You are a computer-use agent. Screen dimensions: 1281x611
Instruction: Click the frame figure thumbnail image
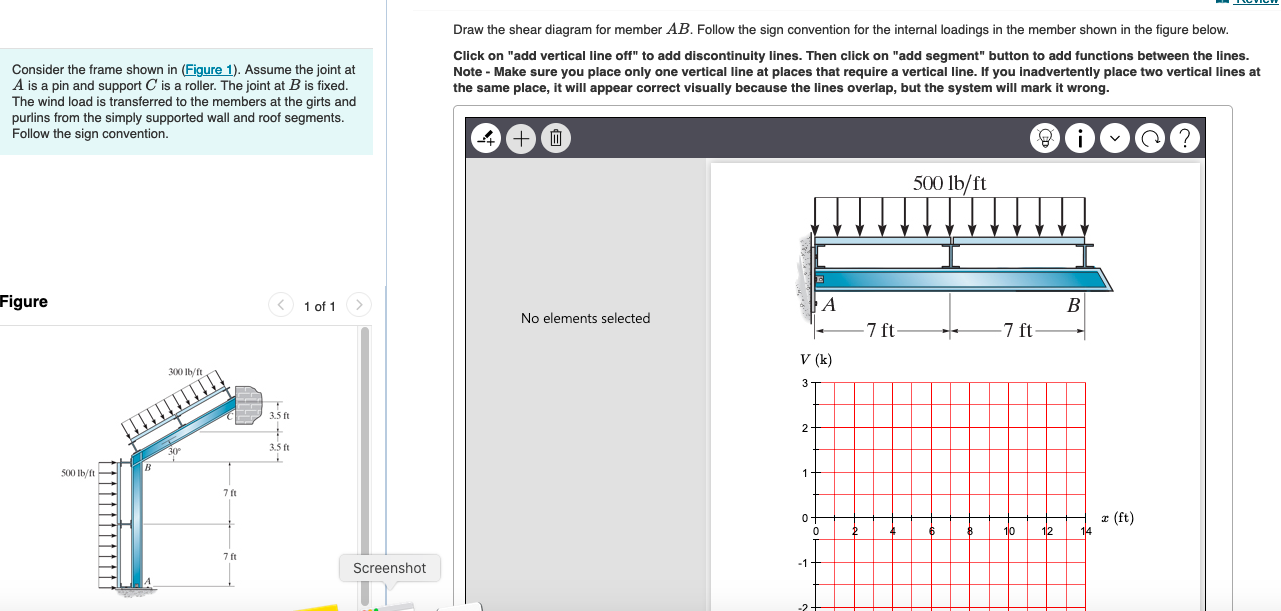click(x=176, y=480)
